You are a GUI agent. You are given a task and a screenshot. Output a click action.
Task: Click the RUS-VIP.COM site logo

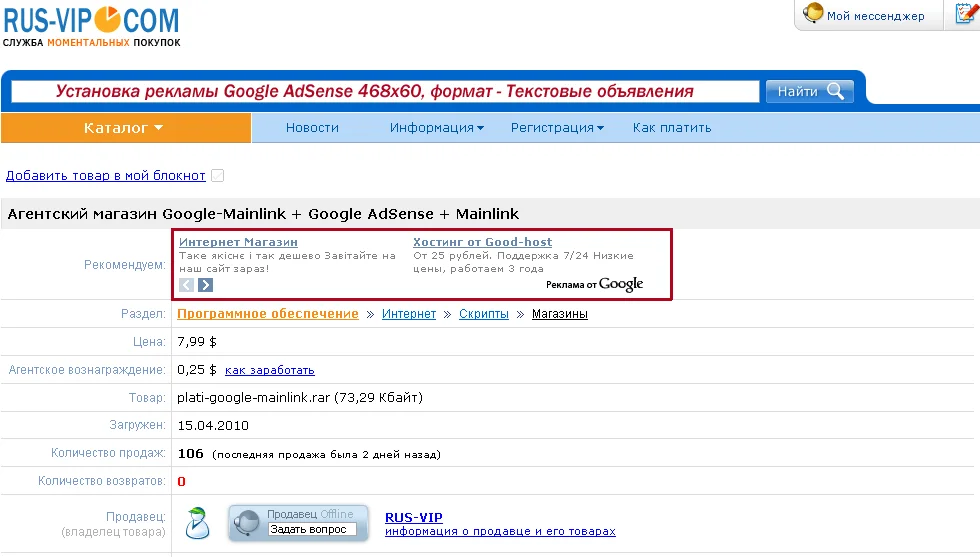(x=91, y=27)
